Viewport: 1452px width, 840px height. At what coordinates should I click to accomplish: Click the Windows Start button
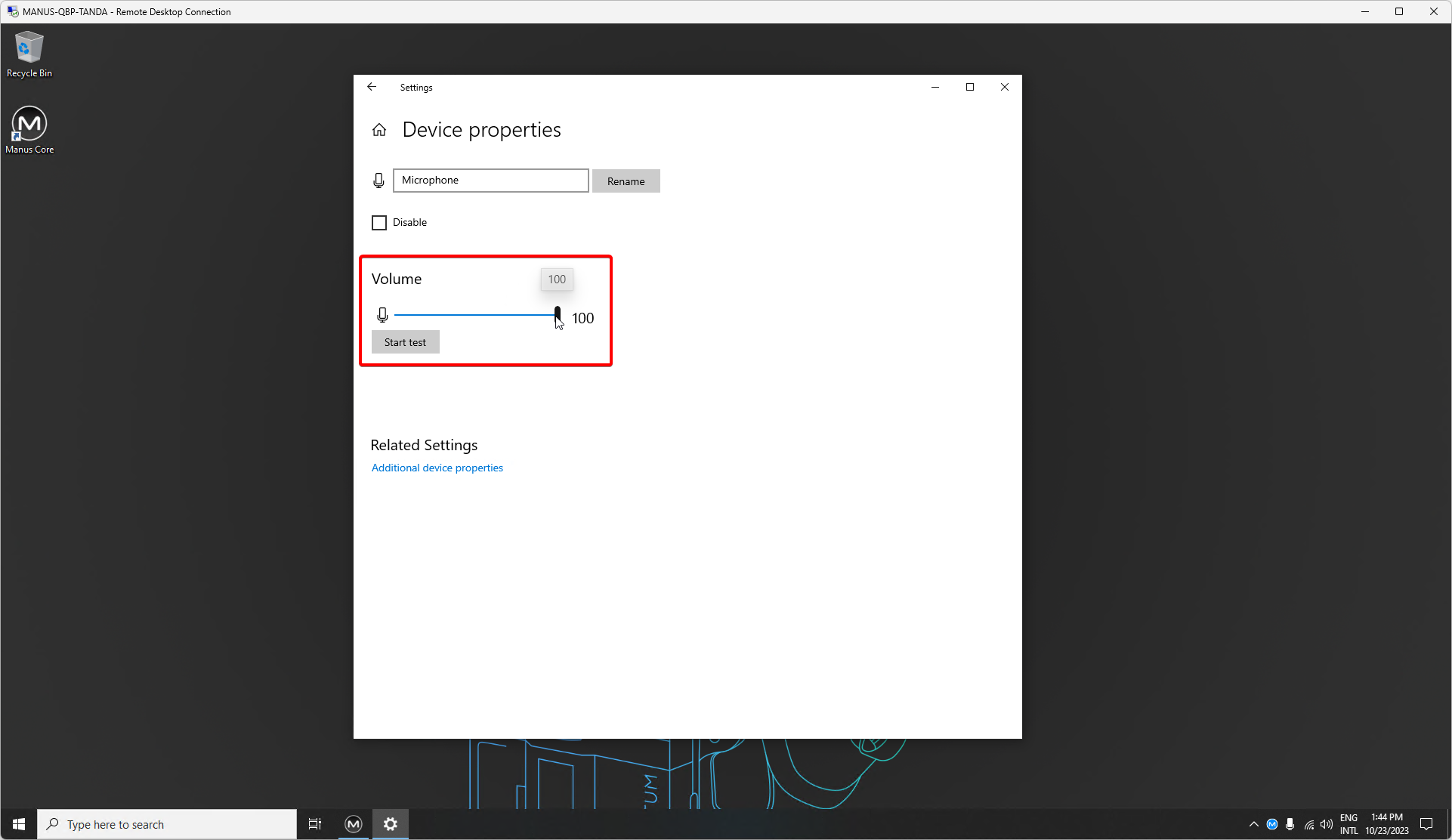coord(19,824)
